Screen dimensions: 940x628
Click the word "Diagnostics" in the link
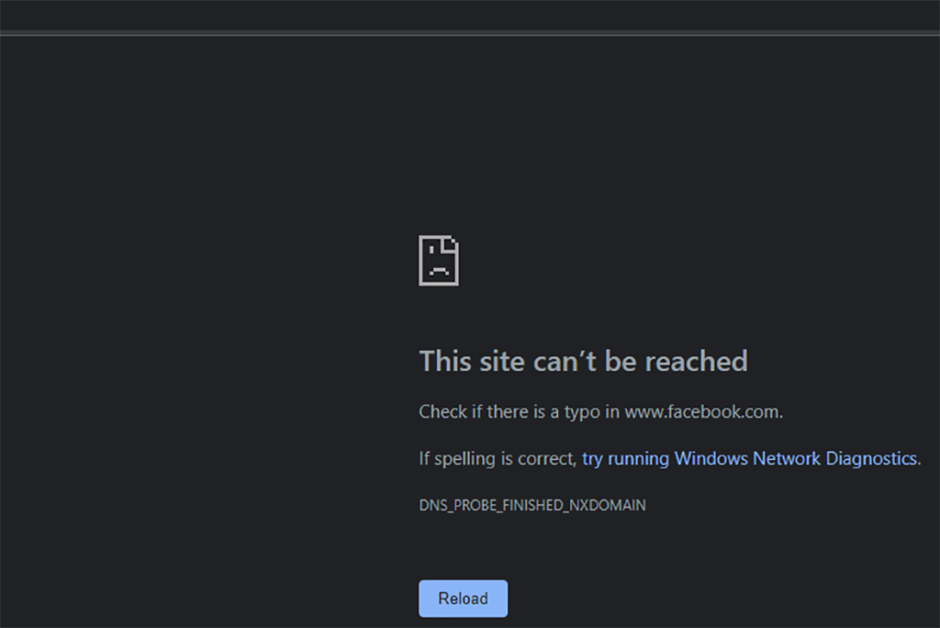(872, 458)
